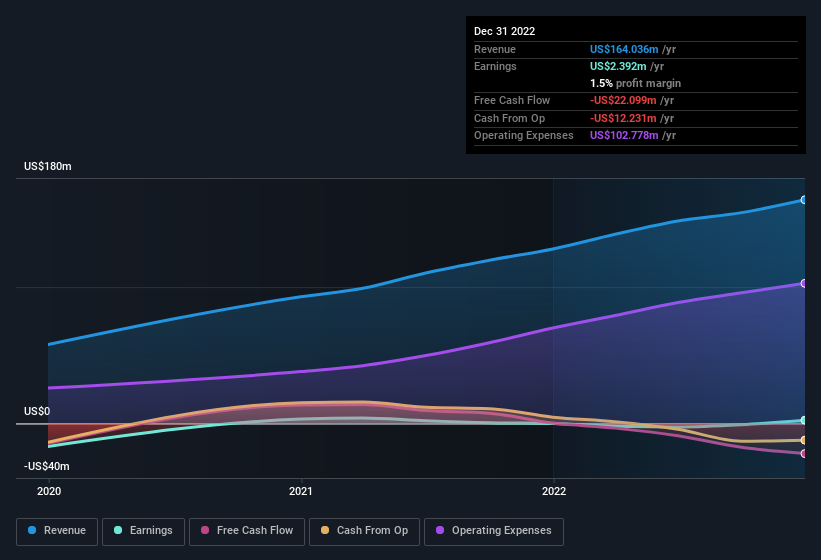Click the Operating Expenses label in tooltip
821x560 pixels.
coord(524,136)
